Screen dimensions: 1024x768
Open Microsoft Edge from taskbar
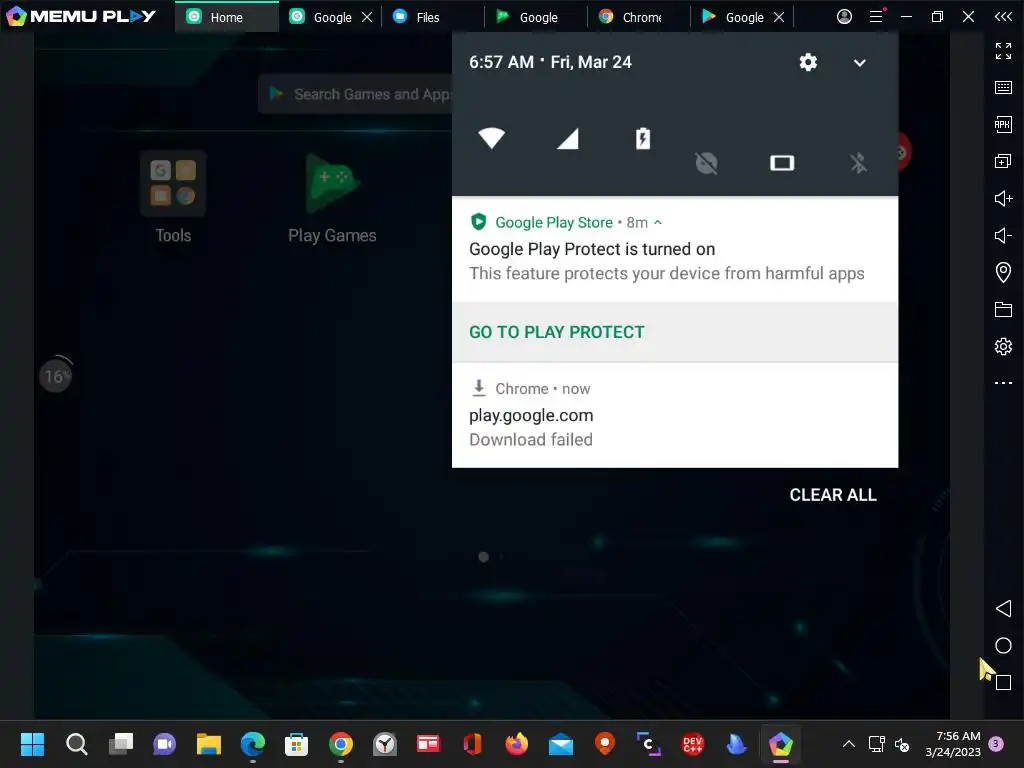(253, 744)
